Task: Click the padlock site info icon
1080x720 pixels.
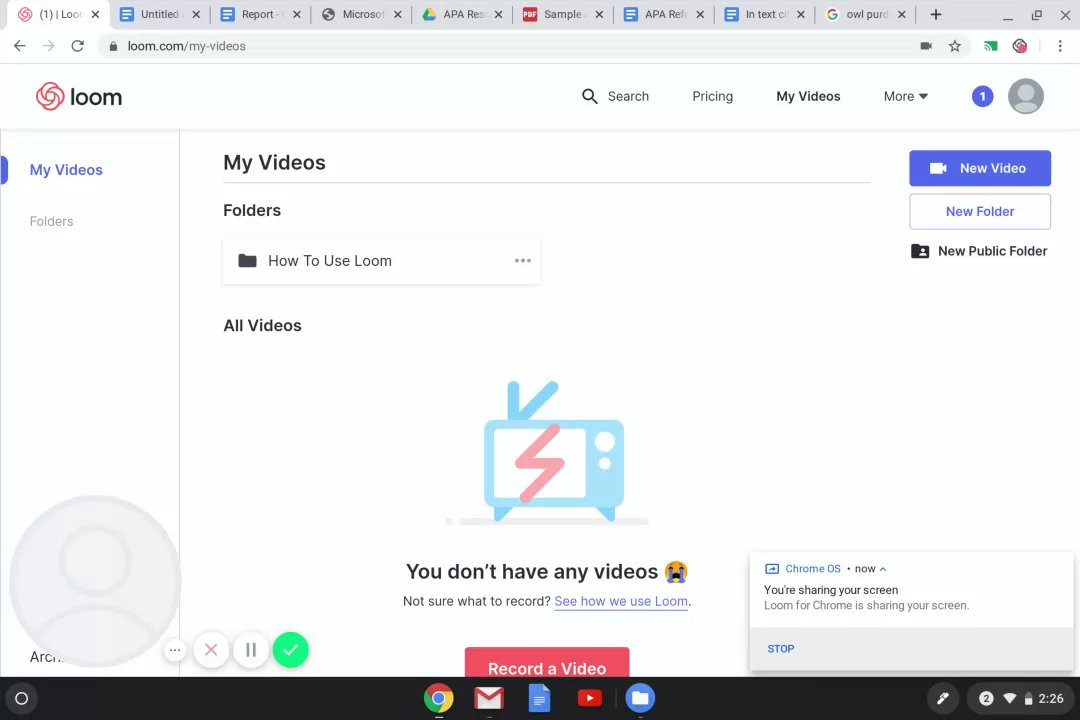Action: 113,46
